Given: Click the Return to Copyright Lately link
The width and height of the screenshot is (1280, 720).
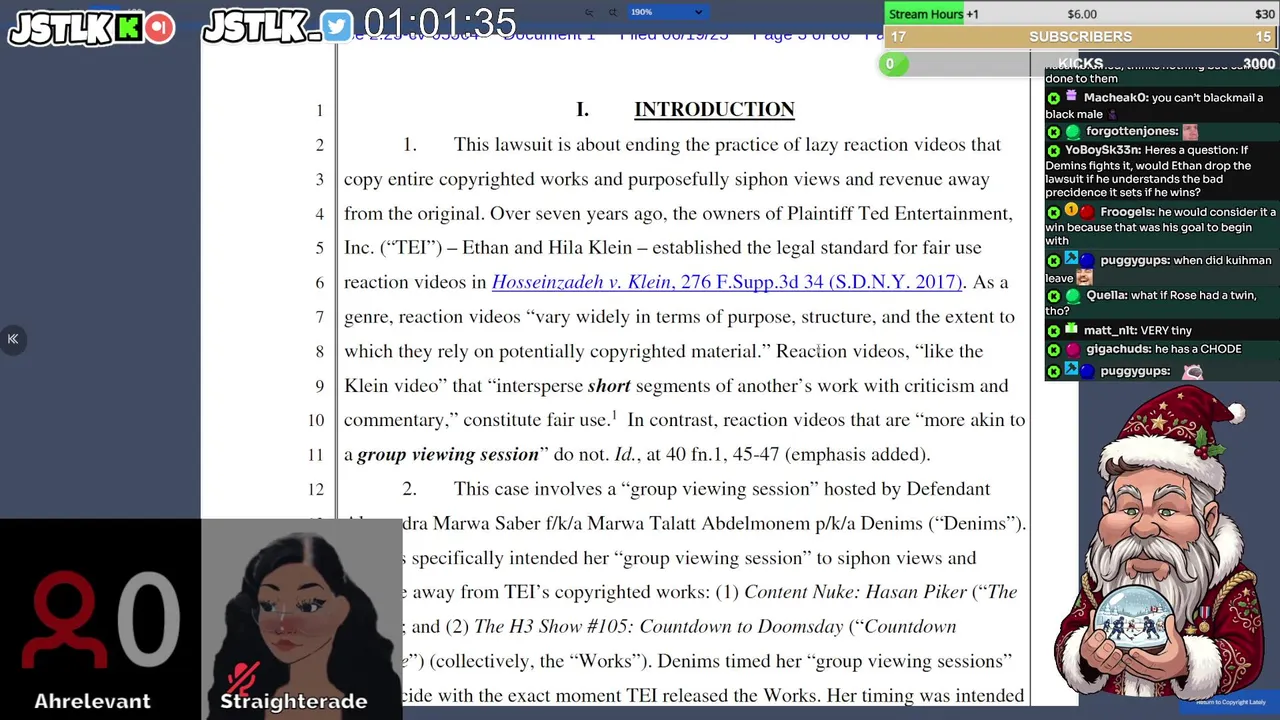Looking at the screenshot, I should pos(1231,702).
